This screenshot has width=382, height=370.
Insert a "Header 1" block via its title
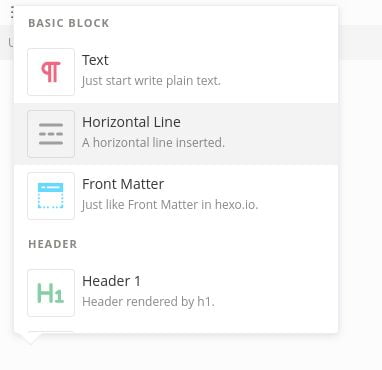click(x=111, y=281)
